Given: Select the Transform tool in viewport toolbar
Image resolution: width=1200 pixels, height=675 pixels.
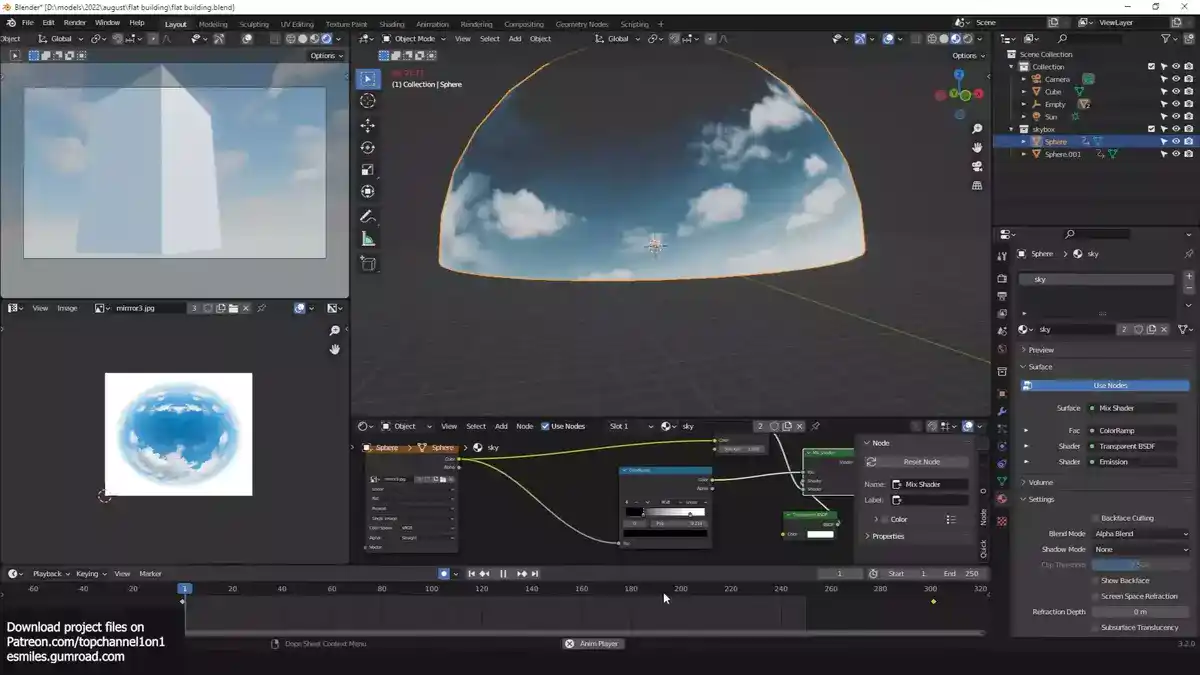Looking at the screenshot, I should [367, 192].
